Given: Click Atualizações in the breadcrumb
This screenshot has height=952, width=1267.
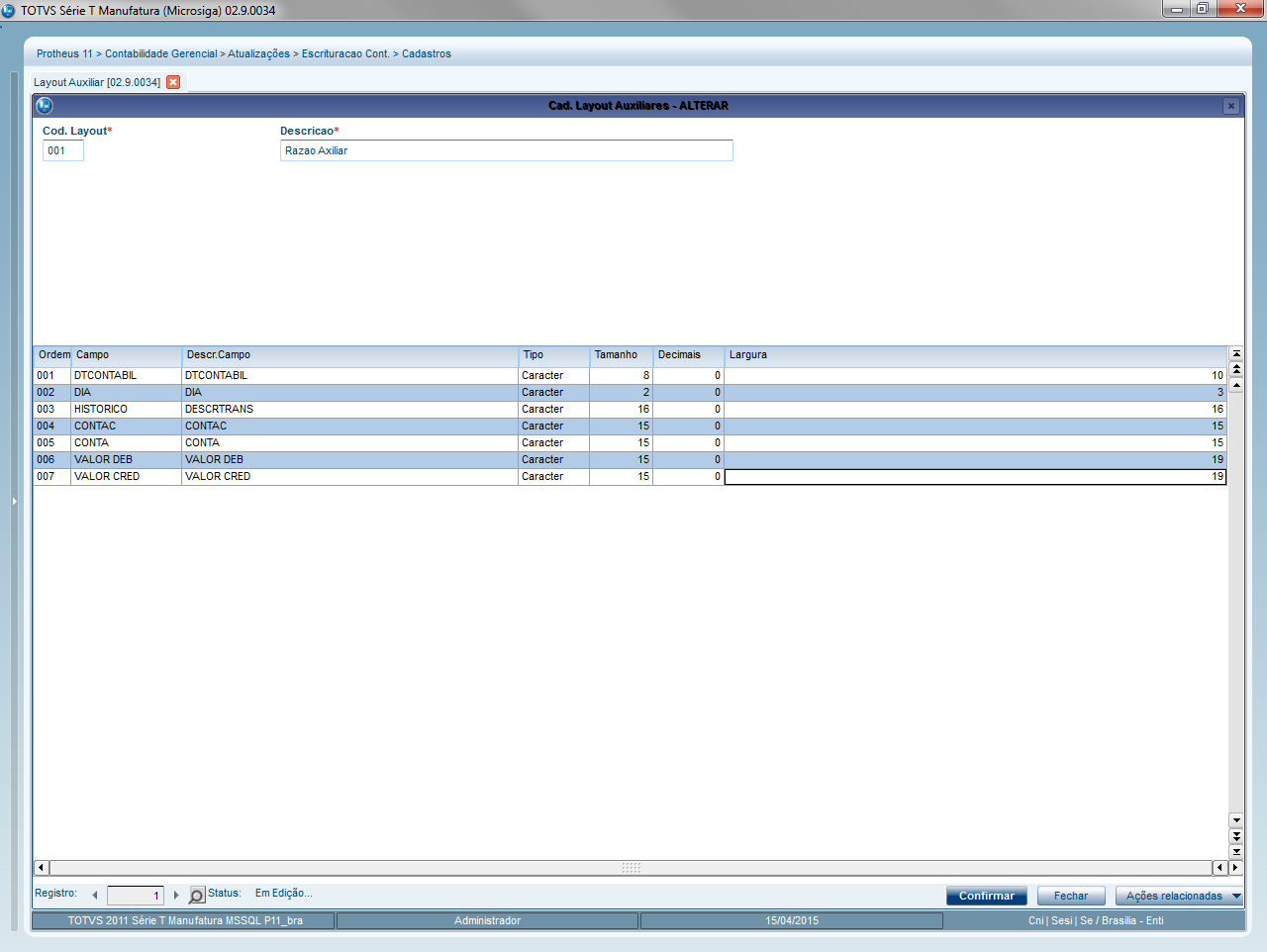Looking at the screenshot, I should pyautogui.click(x=258, y=53).
